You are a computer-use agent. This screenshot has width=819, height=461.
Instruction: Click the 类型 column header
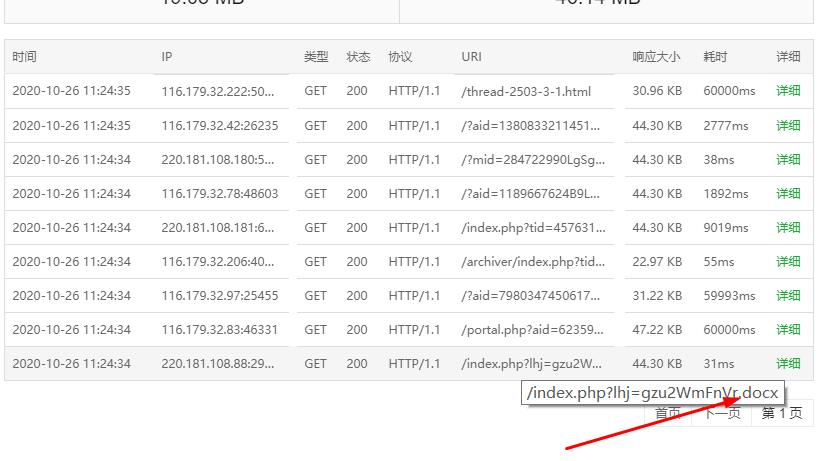pyautogui.click(x=316, y=56)
